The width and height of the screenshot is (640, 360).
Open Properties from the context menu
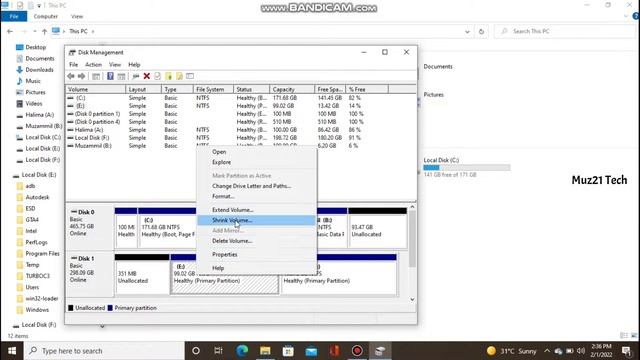tap(256, 255)
